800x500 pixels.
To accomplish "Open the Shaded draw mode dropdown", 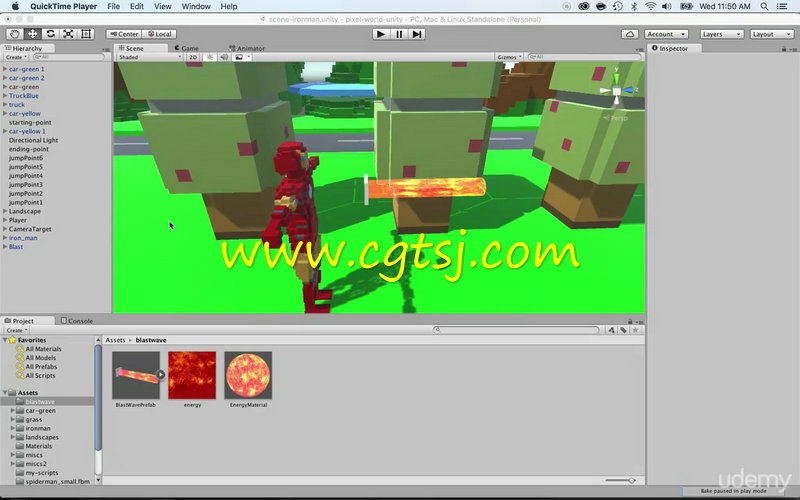I will click(x=150, y=57).
